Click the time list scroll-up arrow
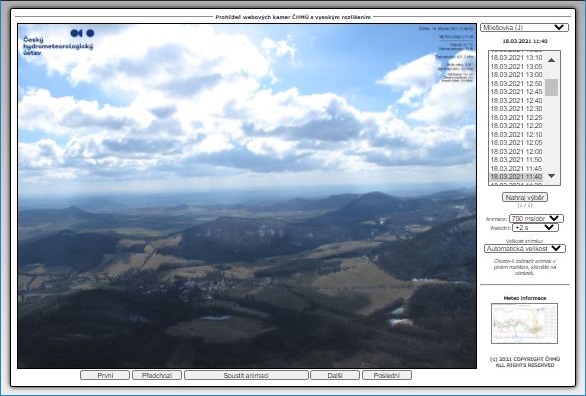Image resolution: width=586 pixels, height=396 pixels. pyautogui.click(x=552, y=60)
